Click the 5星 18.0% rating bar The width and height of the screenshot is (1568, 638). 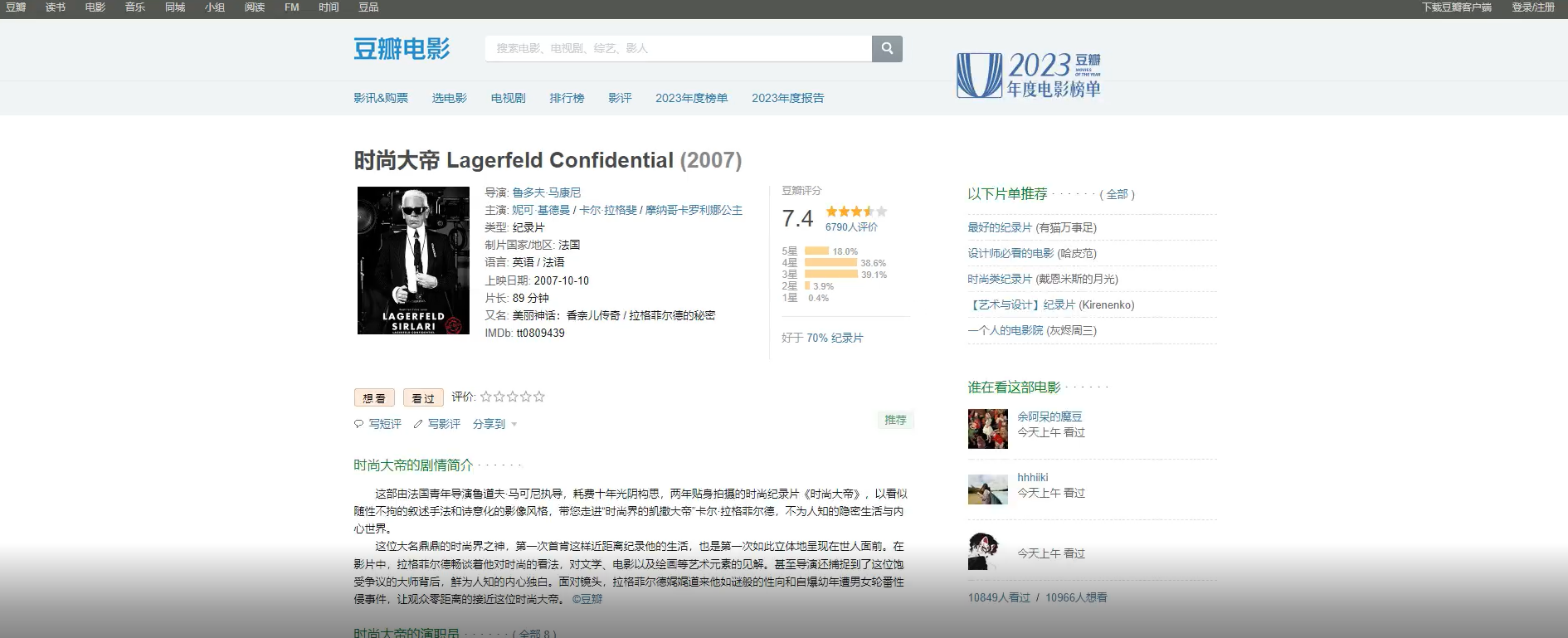(817, 251)
